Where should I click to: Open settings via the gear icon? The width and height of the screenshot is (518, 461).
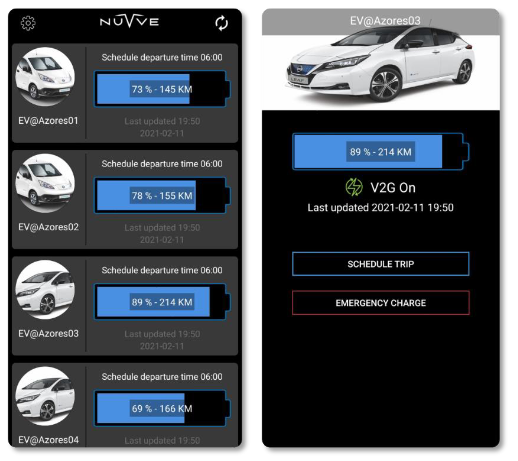(x=28, y=23)
